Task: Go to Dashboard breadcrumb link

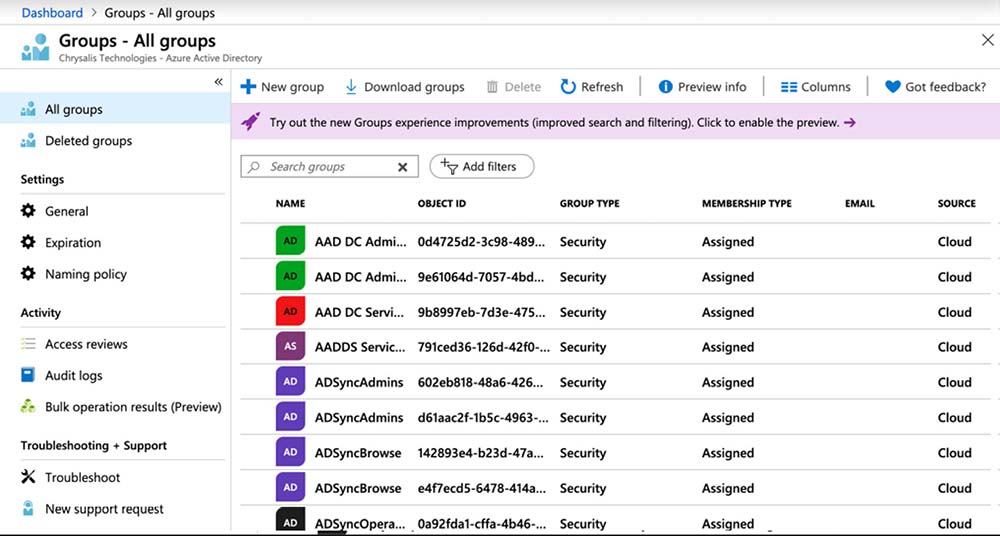Action: click(52, 13)
